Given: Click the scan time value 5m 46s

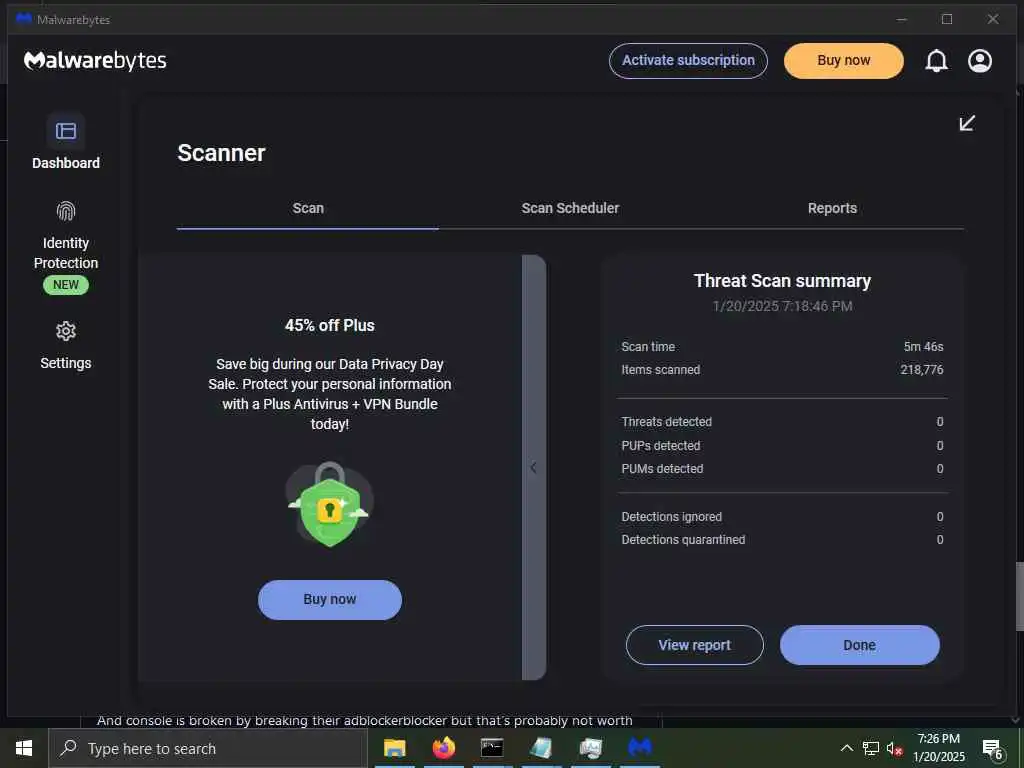Looking at the screenshot, I should [923, 347].
